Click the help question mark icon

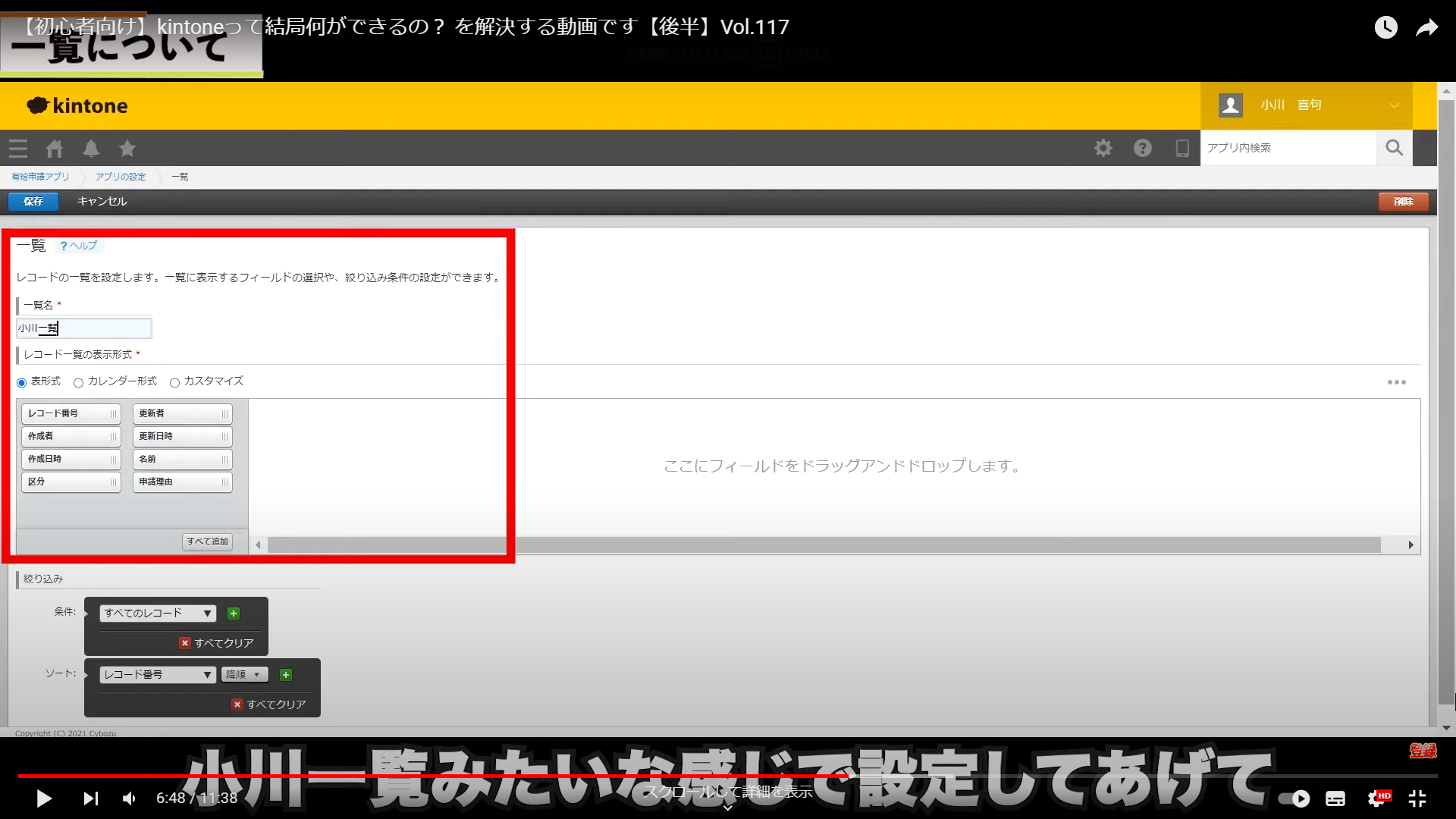(x=1143, y=148)
